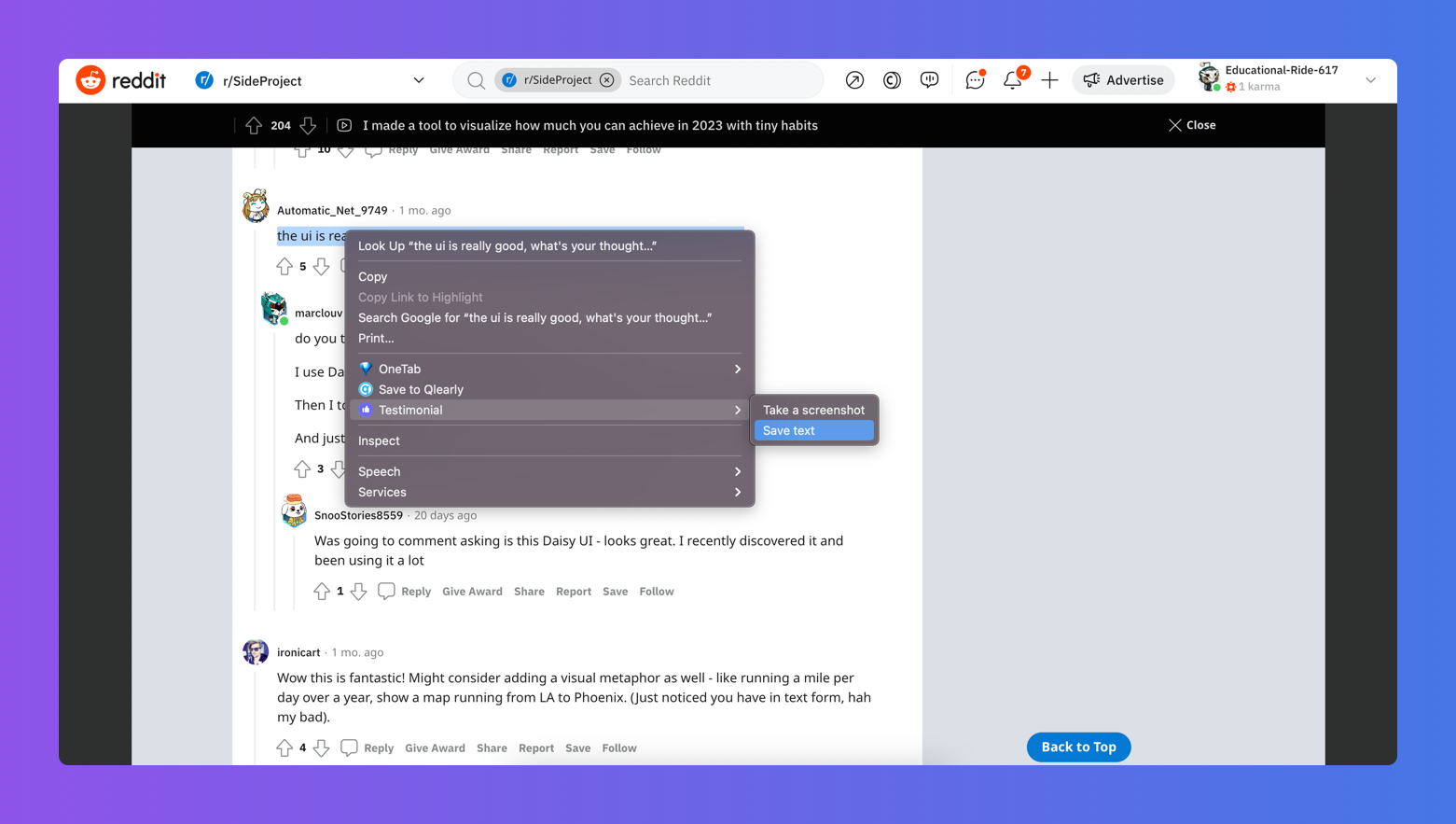Upvote ironicart's comment
Viewport: 1456px width, 824px height.
[x=284, y=747]
